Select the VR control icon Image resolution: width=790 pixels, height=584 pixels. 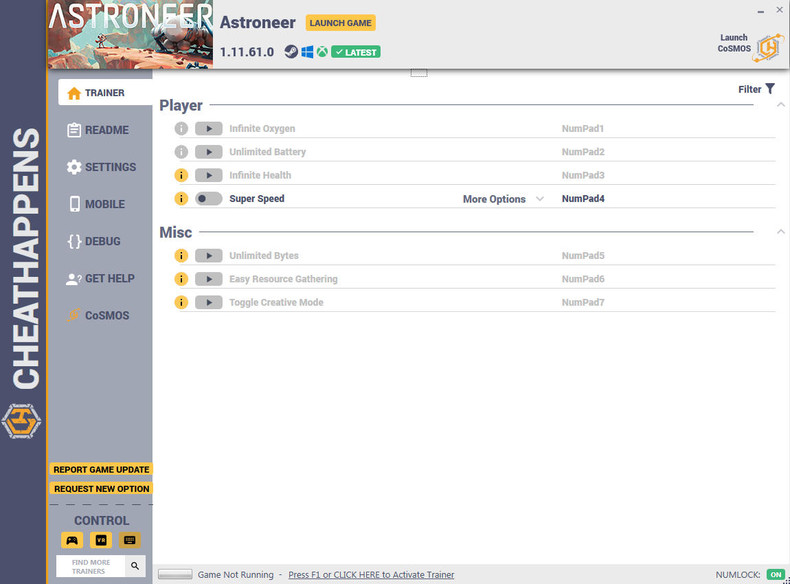click(x=101, y=540)
